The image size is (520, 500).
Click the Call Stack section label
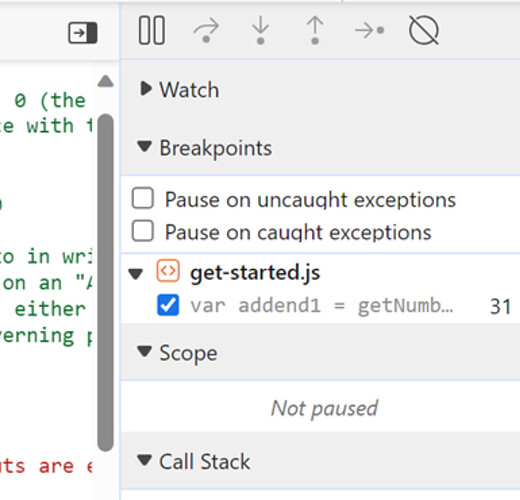205,462
